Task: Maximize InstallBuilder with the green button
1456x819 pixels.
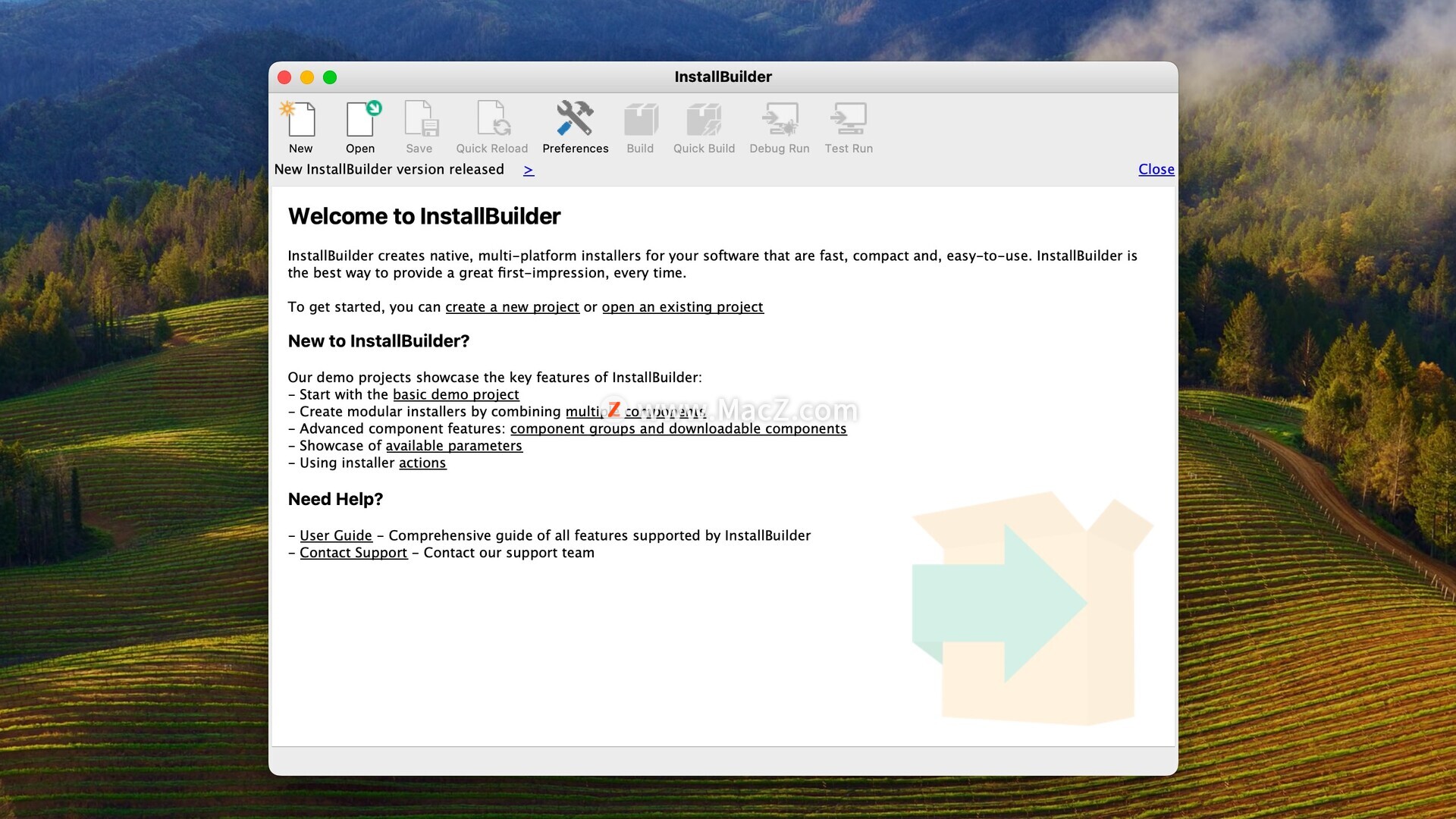Action: click(x=330, y=77)
